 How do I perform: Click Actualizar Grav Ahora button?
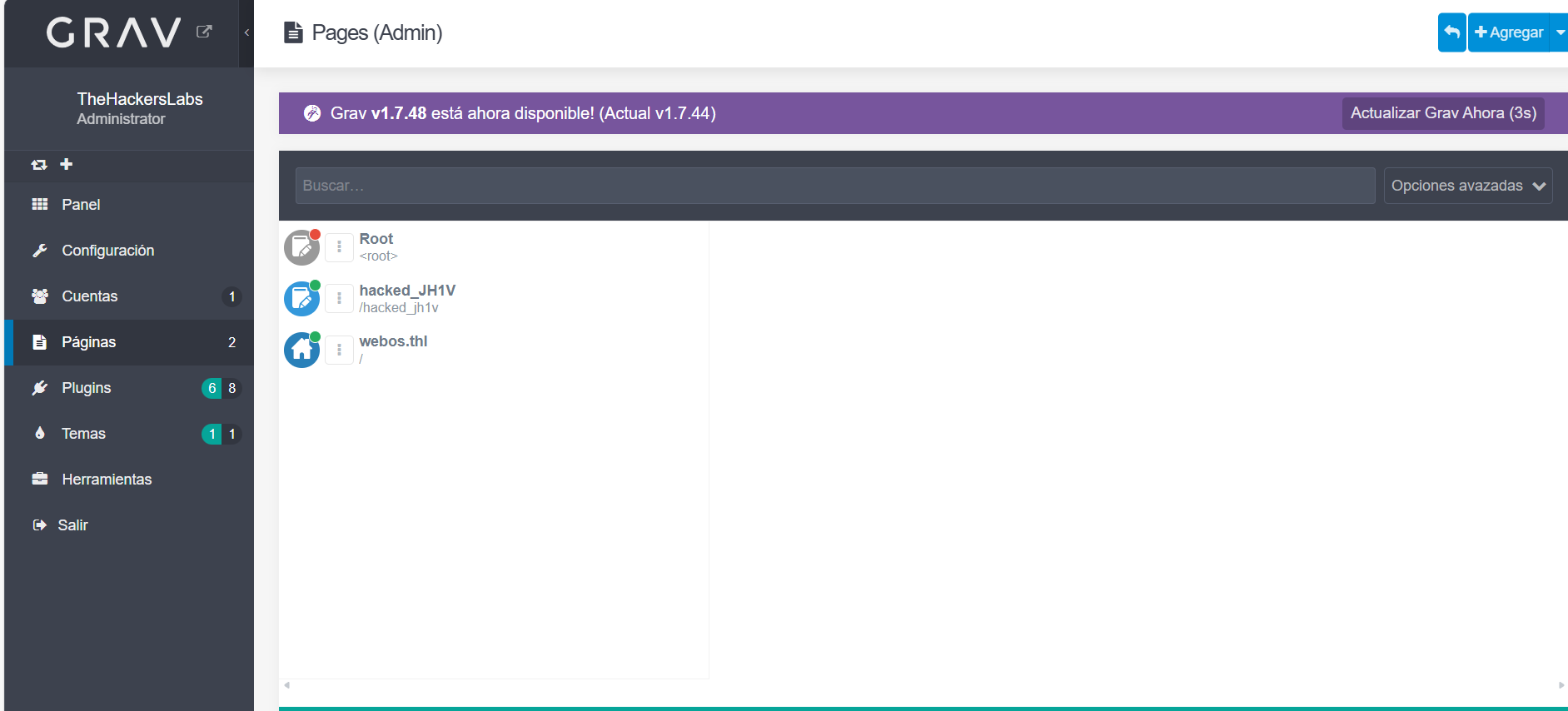[x=1443, y=113]
